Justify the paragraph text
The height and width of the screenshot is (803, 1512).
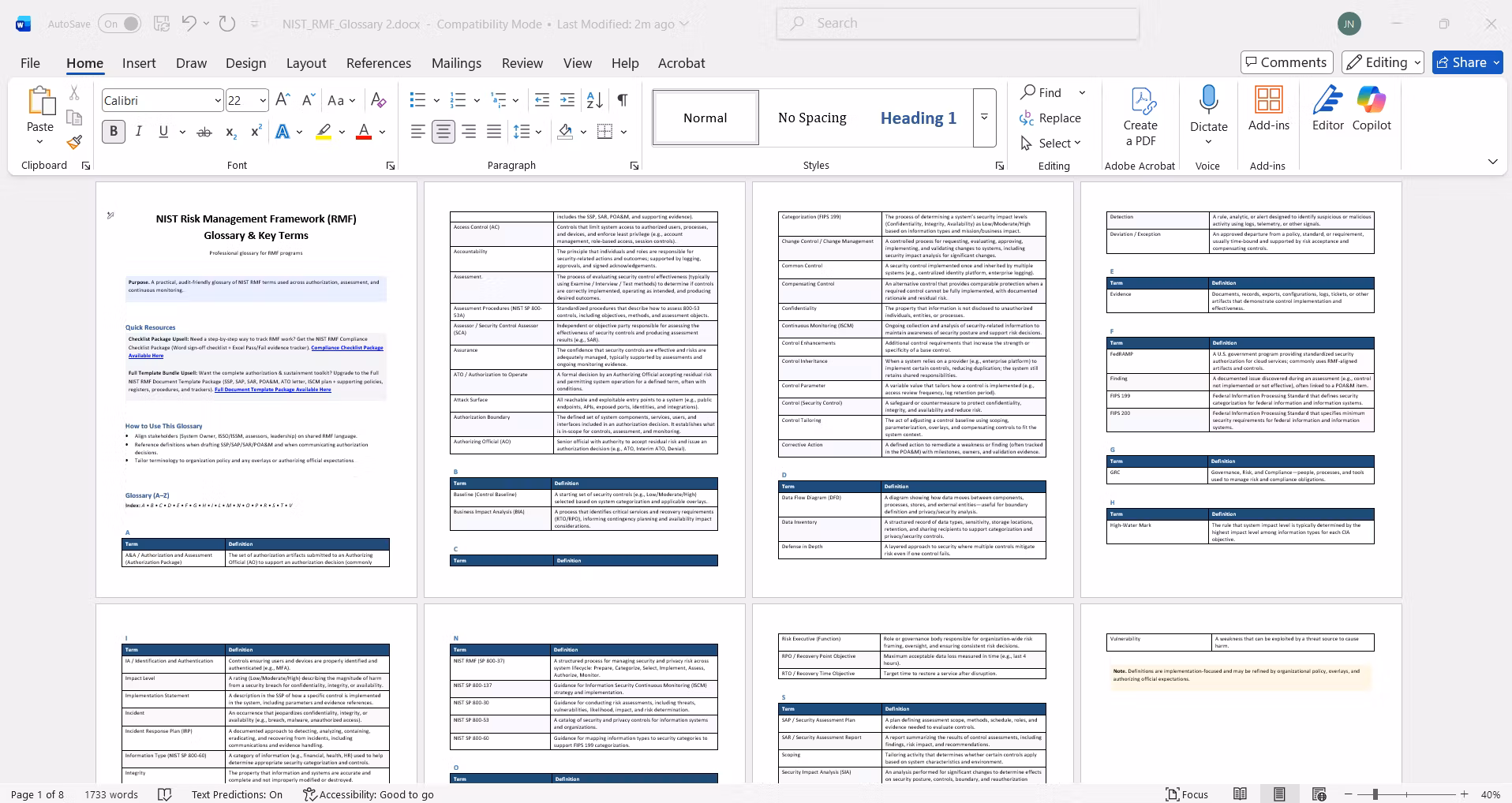[x=494, y=132]
